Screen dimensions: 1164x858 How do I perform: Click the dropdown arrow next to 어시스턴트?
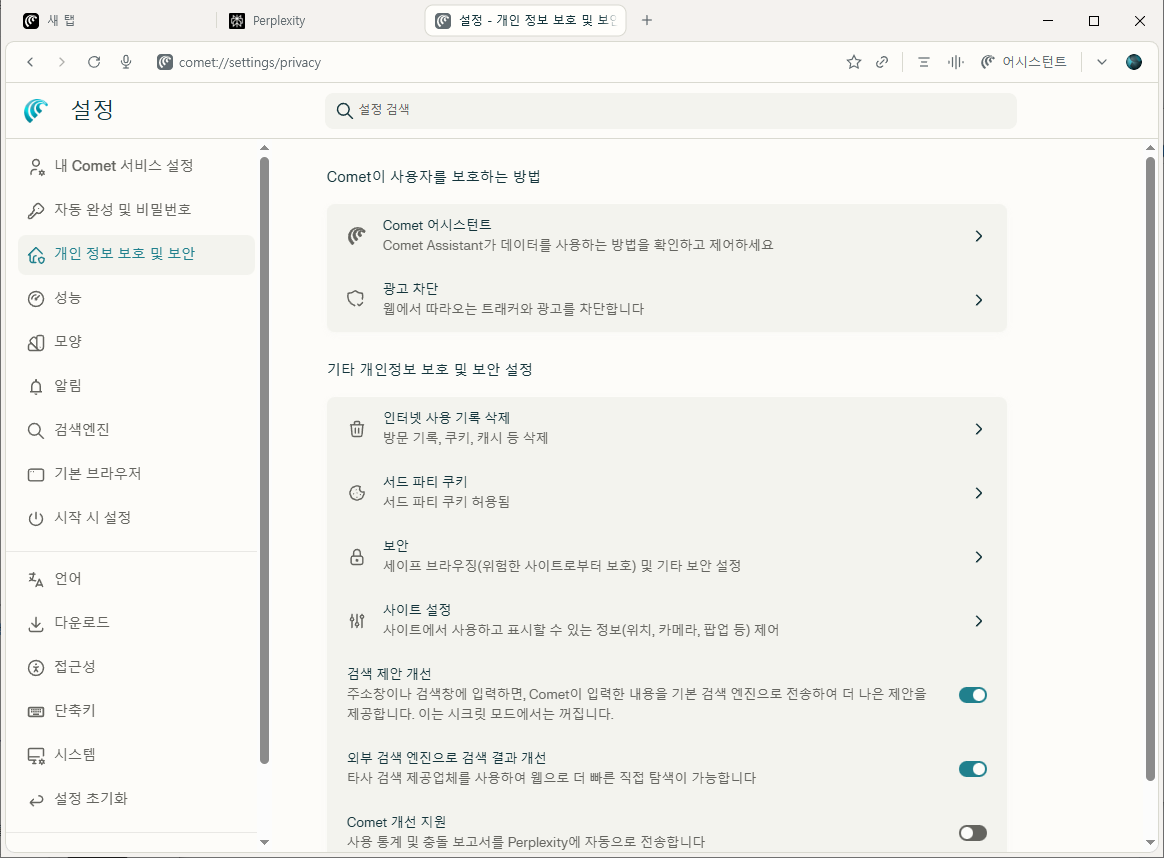1101,61
